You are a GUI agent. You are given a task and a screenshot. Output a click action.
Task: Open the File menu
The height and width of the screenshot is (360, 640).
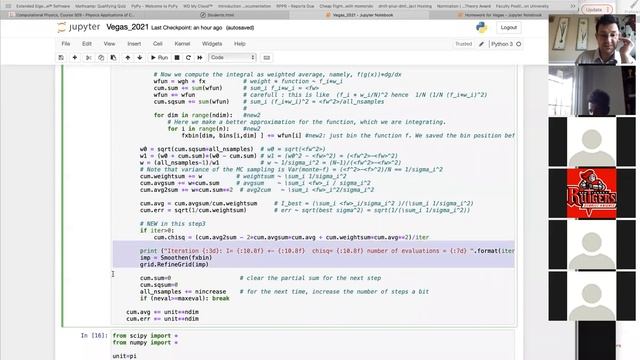pos(66,44)
